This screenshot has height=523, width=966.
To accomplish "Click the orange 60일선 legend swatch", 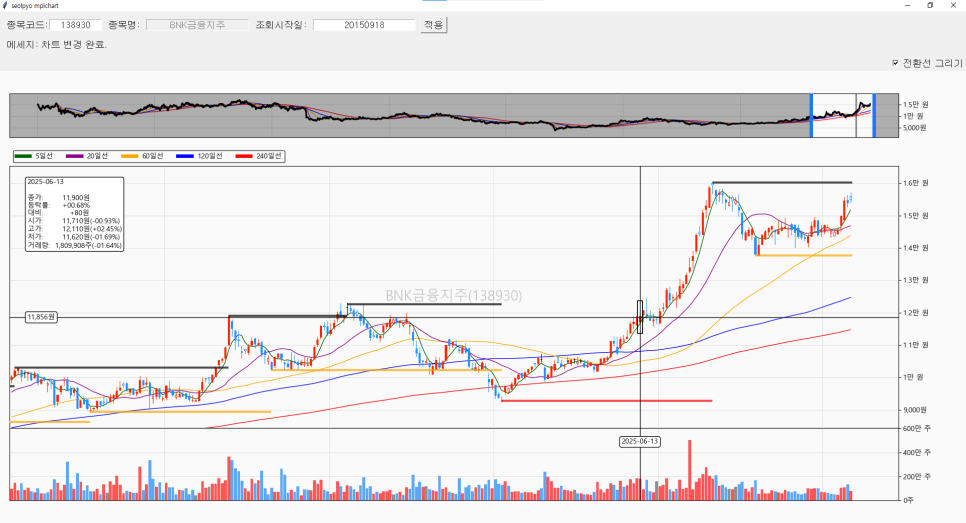I will (x=130, y=156).
